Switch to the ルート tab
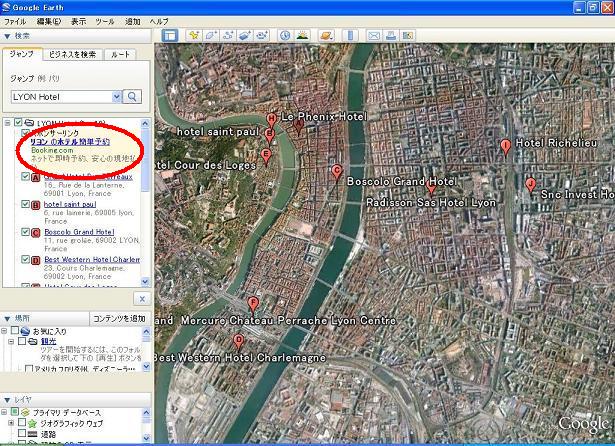This screenshot has height=446, width=615. (120, 55)
